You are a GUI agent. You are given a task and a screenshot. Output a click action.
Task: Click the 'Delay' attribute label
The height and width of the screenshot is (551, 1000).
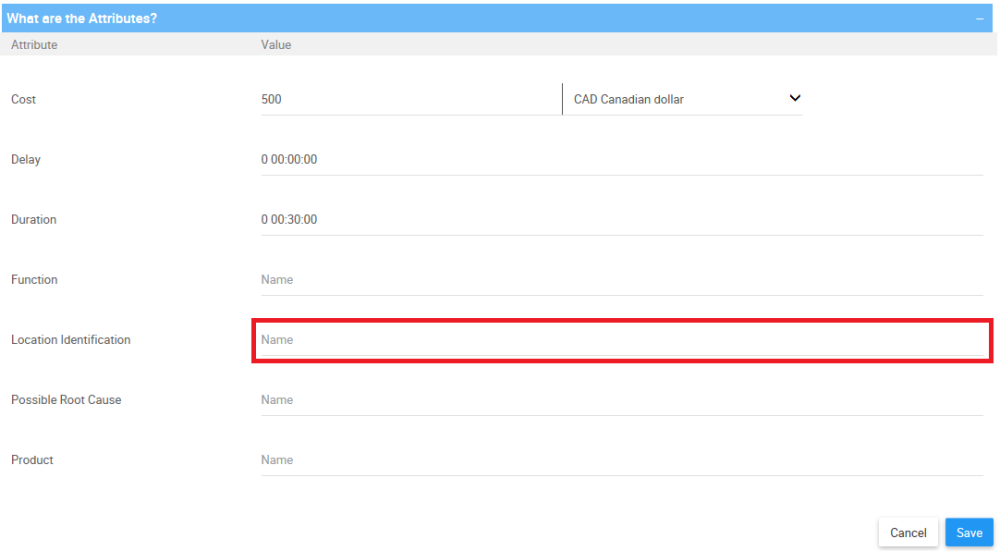coord(26,159)
